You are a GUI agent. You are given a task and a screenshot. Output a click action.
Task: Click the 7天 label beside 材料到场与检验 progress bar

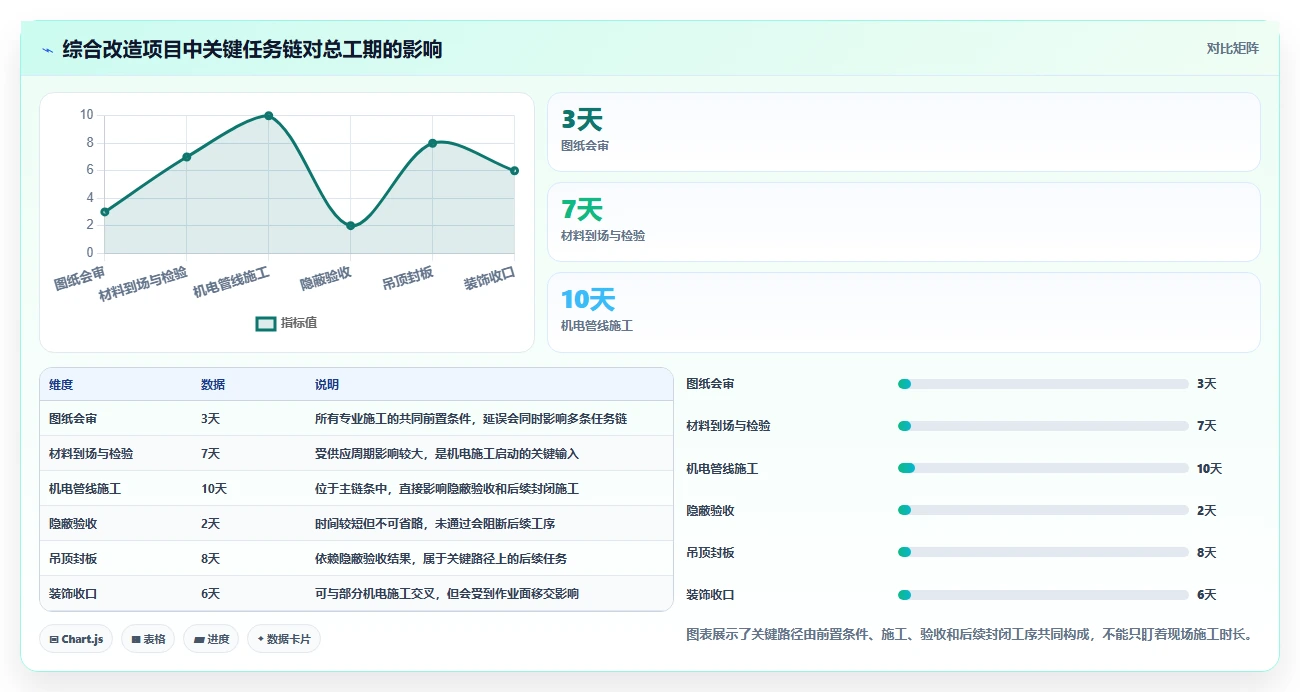point(1206,426)
